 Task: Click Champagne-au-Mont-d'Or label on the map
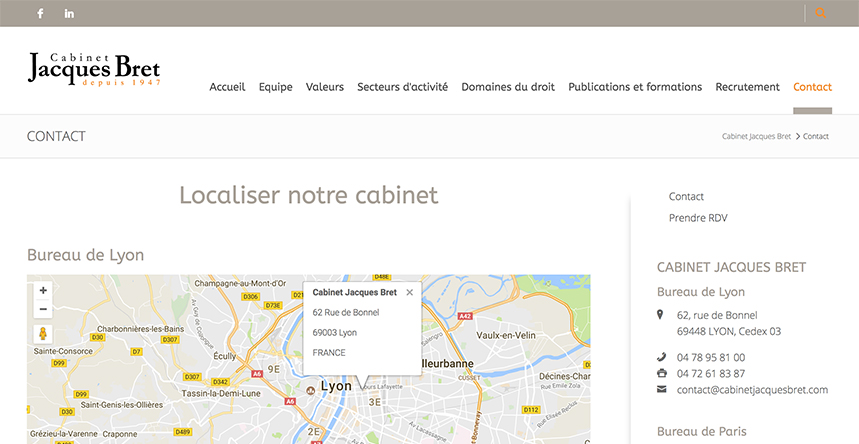[240, 283]
